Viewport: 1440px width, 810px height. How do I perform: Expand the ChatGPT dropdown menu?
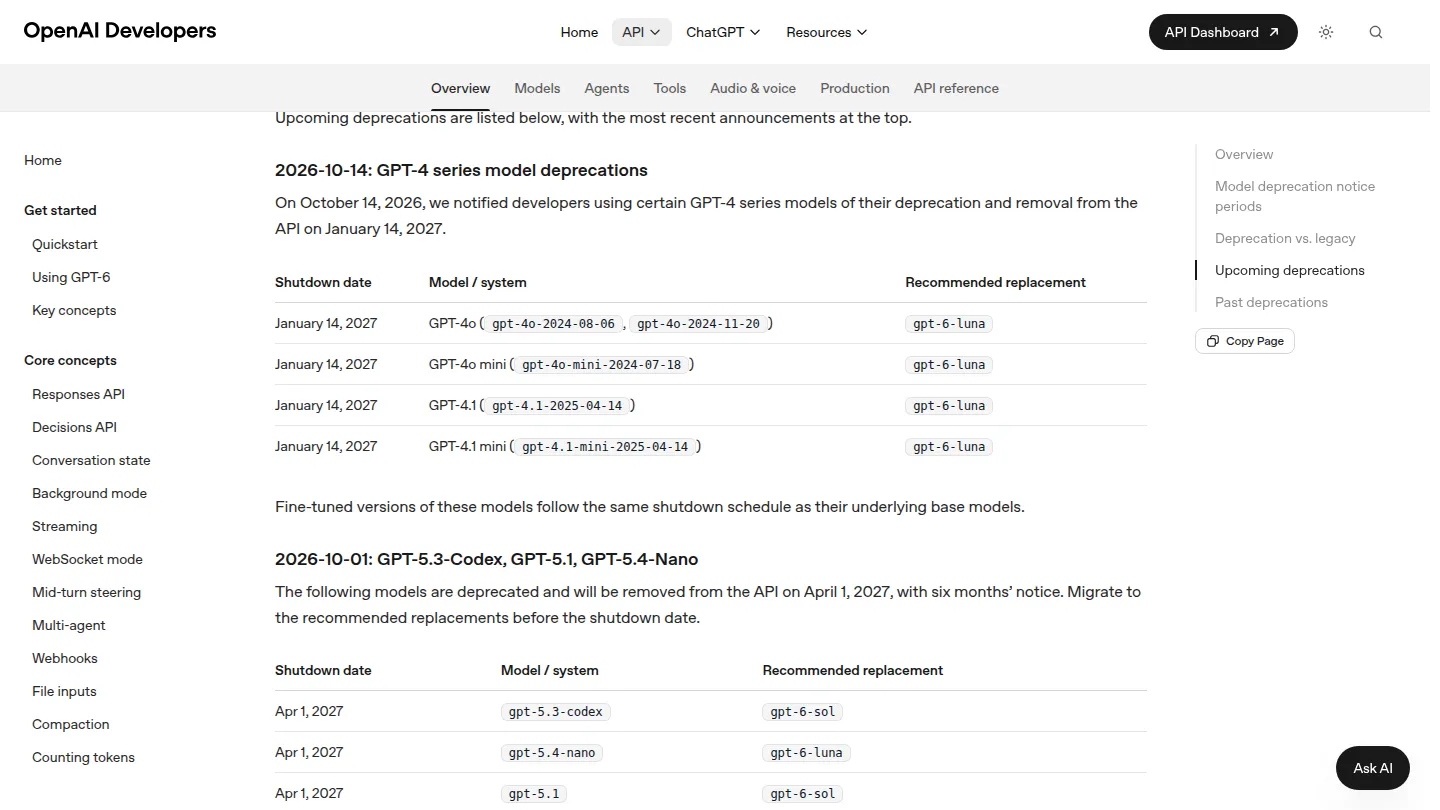click(723, 32)
